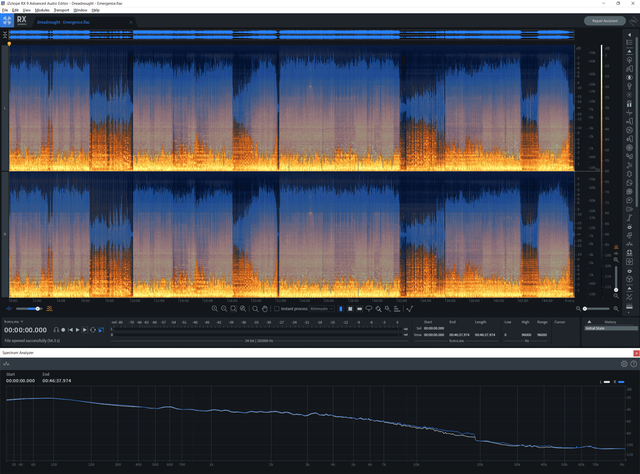This screenshot has height=474, width=640.
Task: Select the Time selection tool
Action: tap(341, 309)
